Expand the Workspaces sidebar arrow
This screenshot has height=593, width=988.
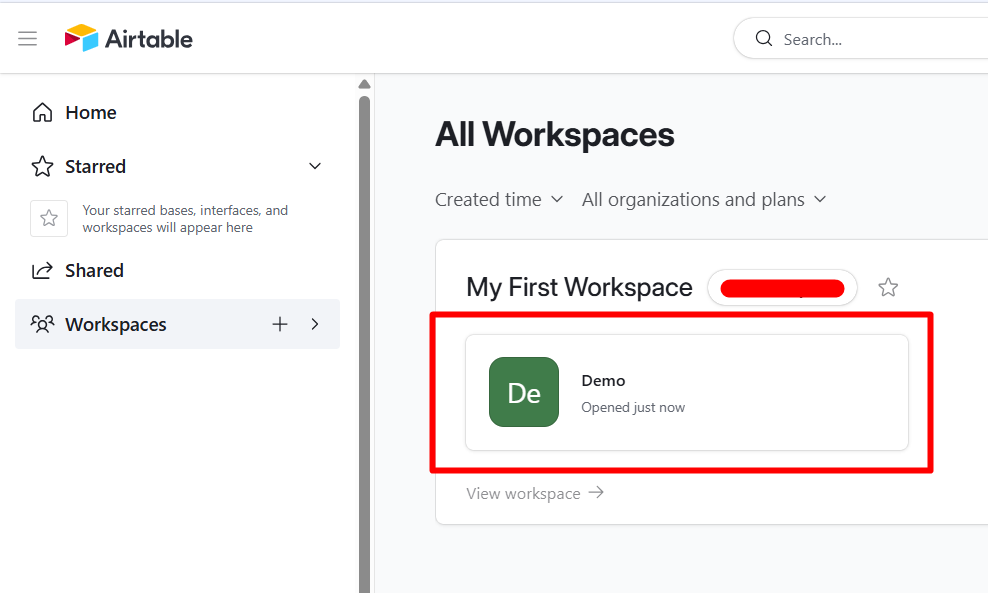click(315, 324)
